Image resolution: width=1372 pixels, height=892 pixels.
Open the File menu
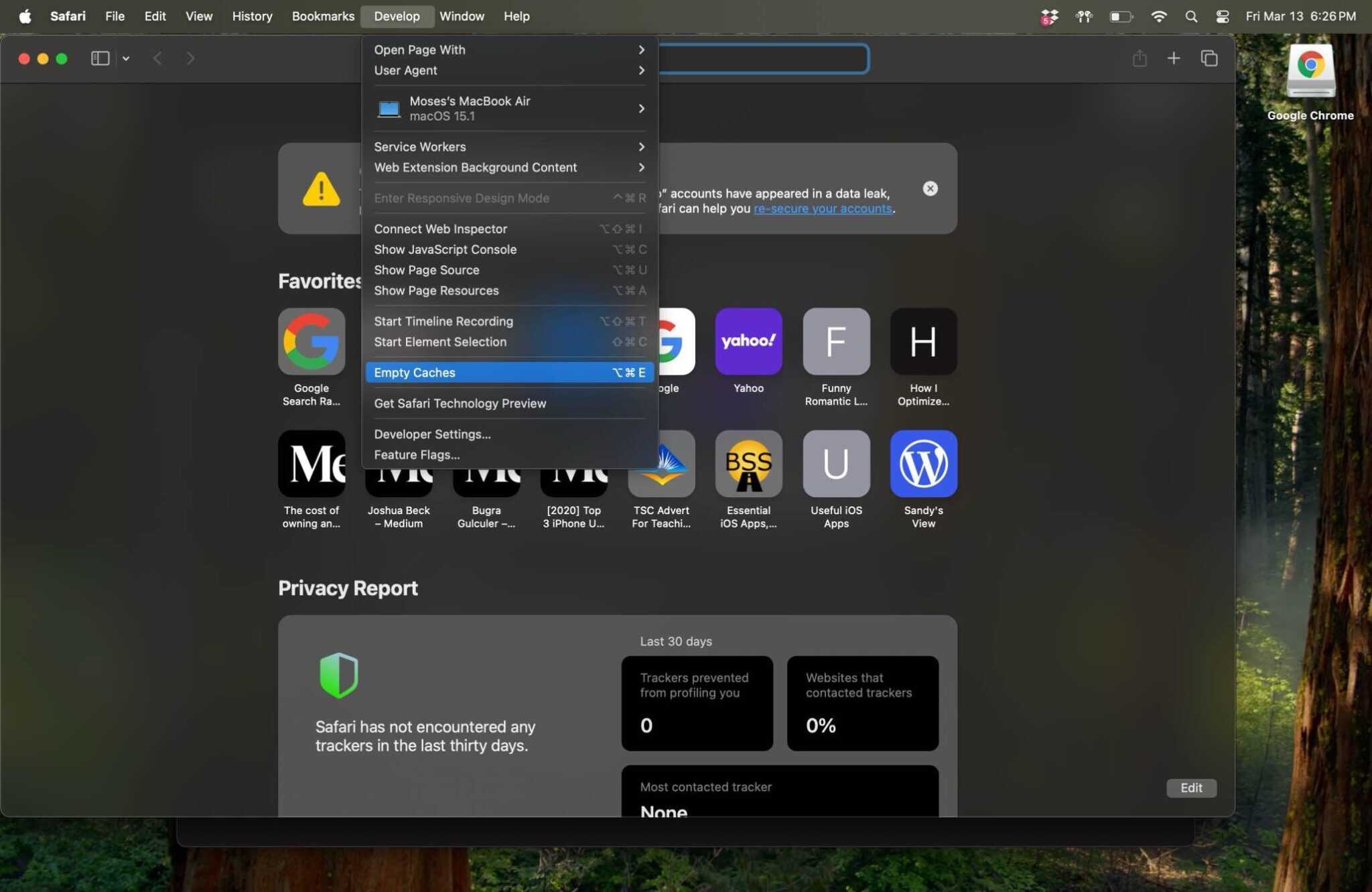click(x=115, y=16)
